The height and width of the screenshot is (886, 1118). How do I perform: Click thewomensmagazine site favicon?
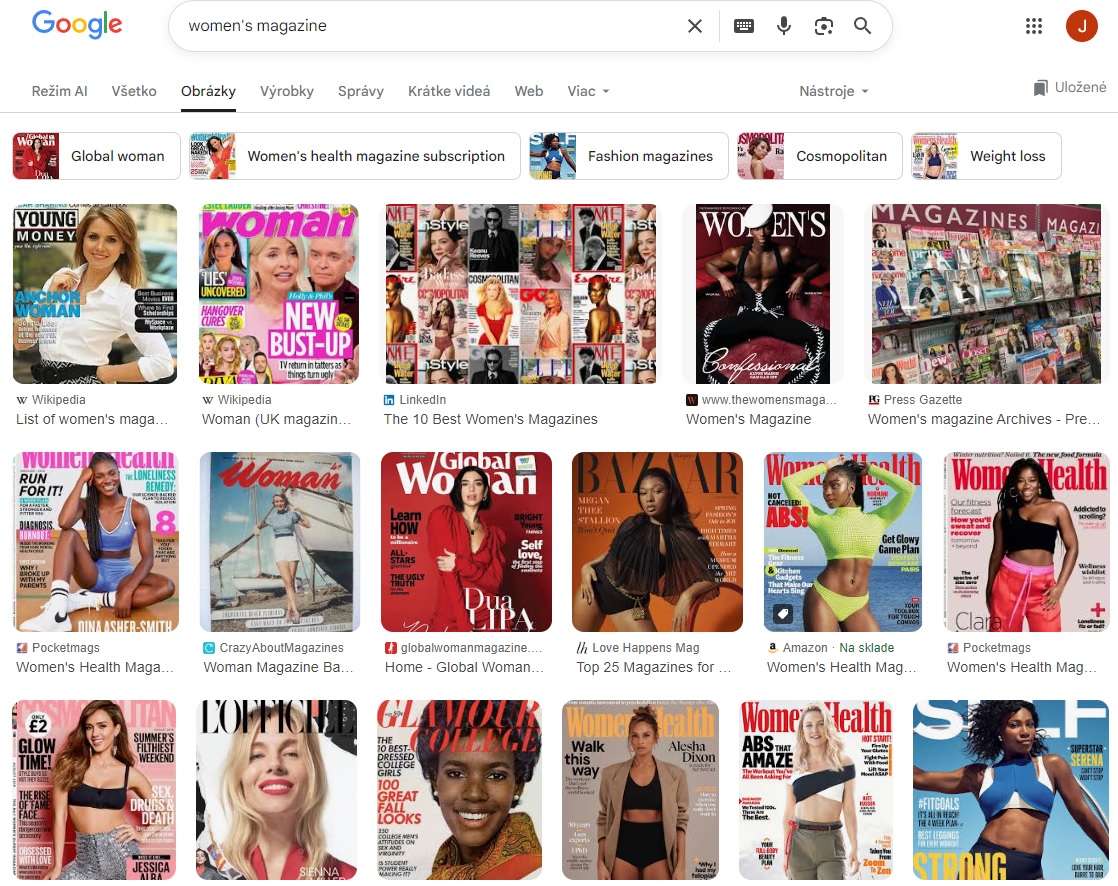(692, 400)
